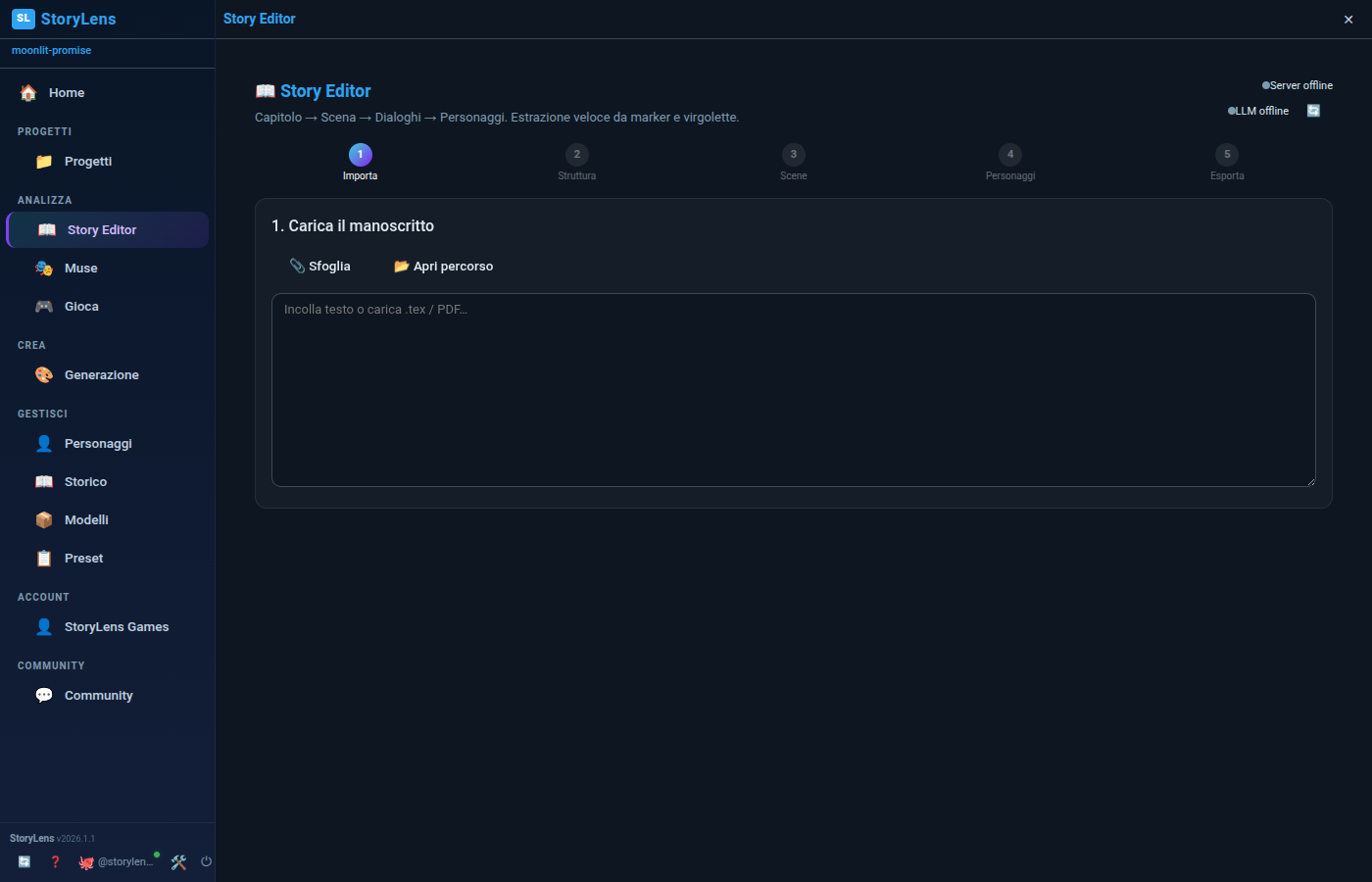Click the sidebar bottom refresh icon
1372x882 pixels.
pyautogui.click(x=24, y=862)
